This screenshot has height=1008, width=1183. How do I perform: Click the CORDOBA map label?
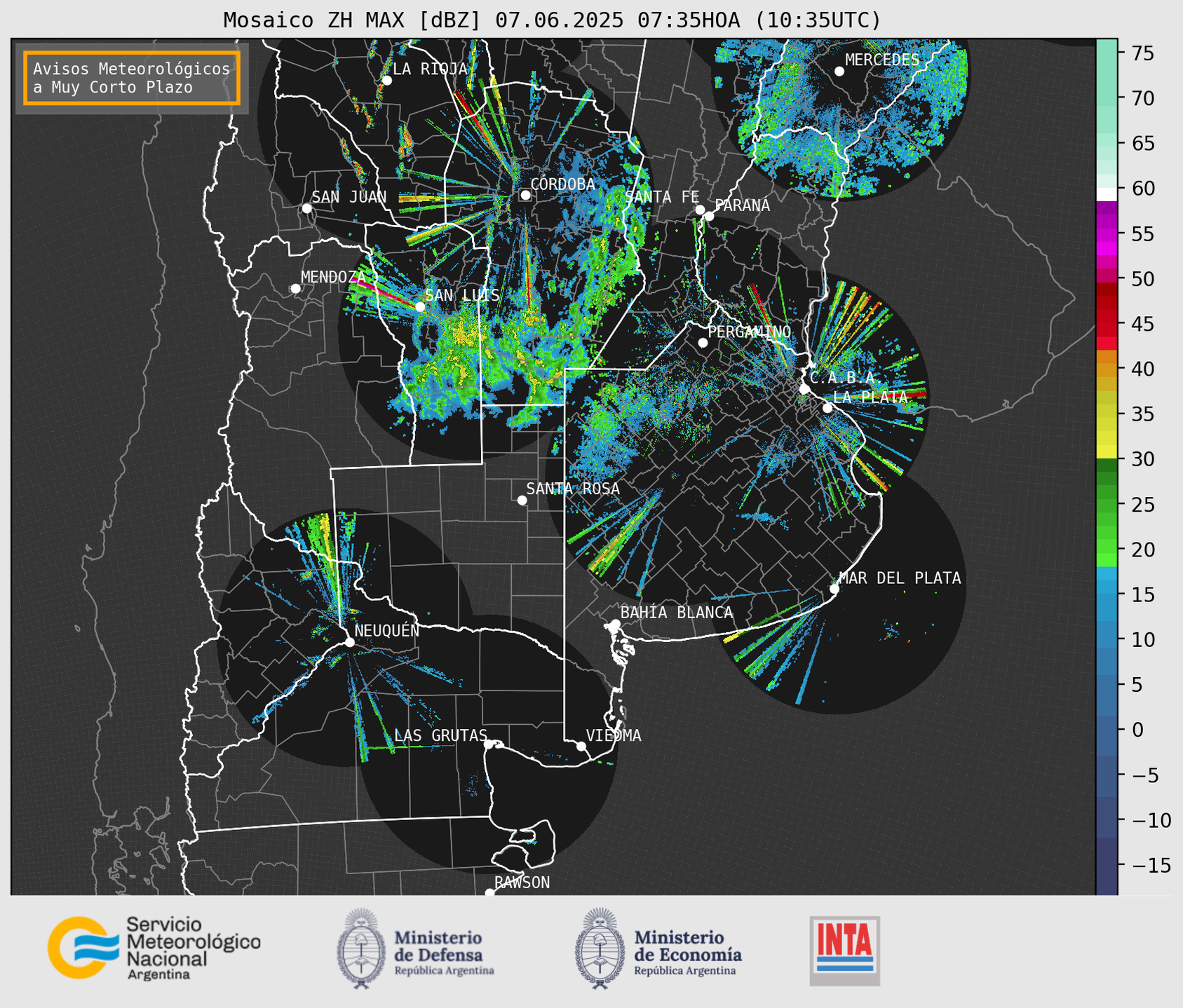pos(562,184)
